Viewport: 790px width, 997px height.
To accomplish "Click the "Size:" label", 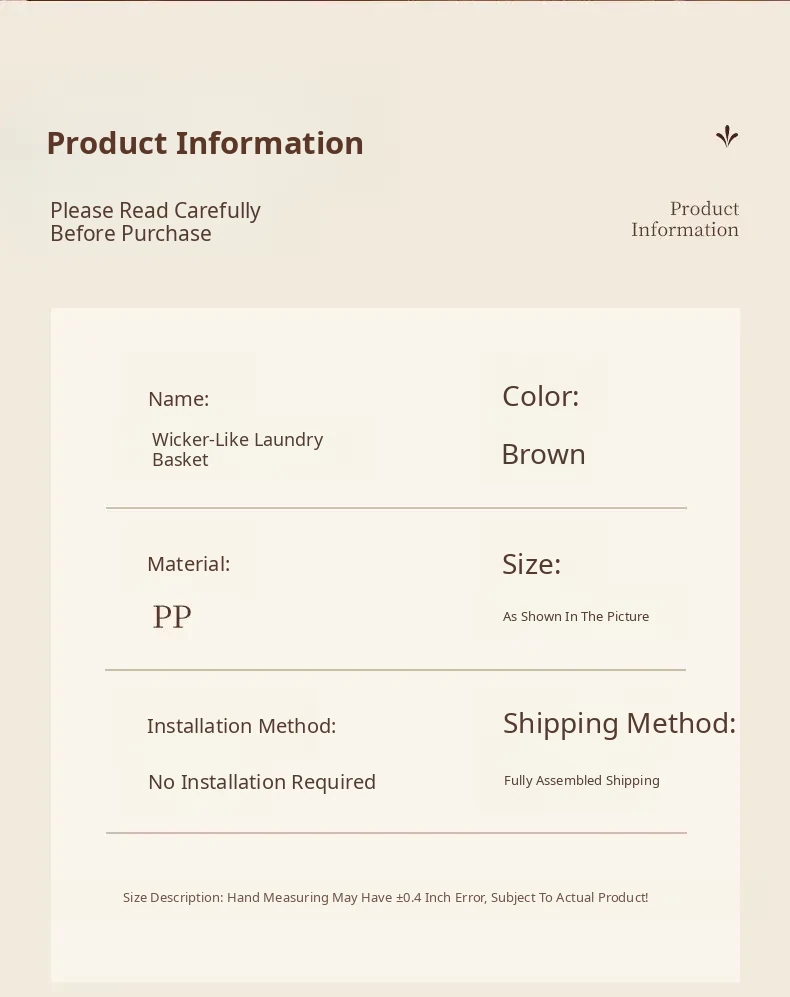I will (x=531, y=564).
